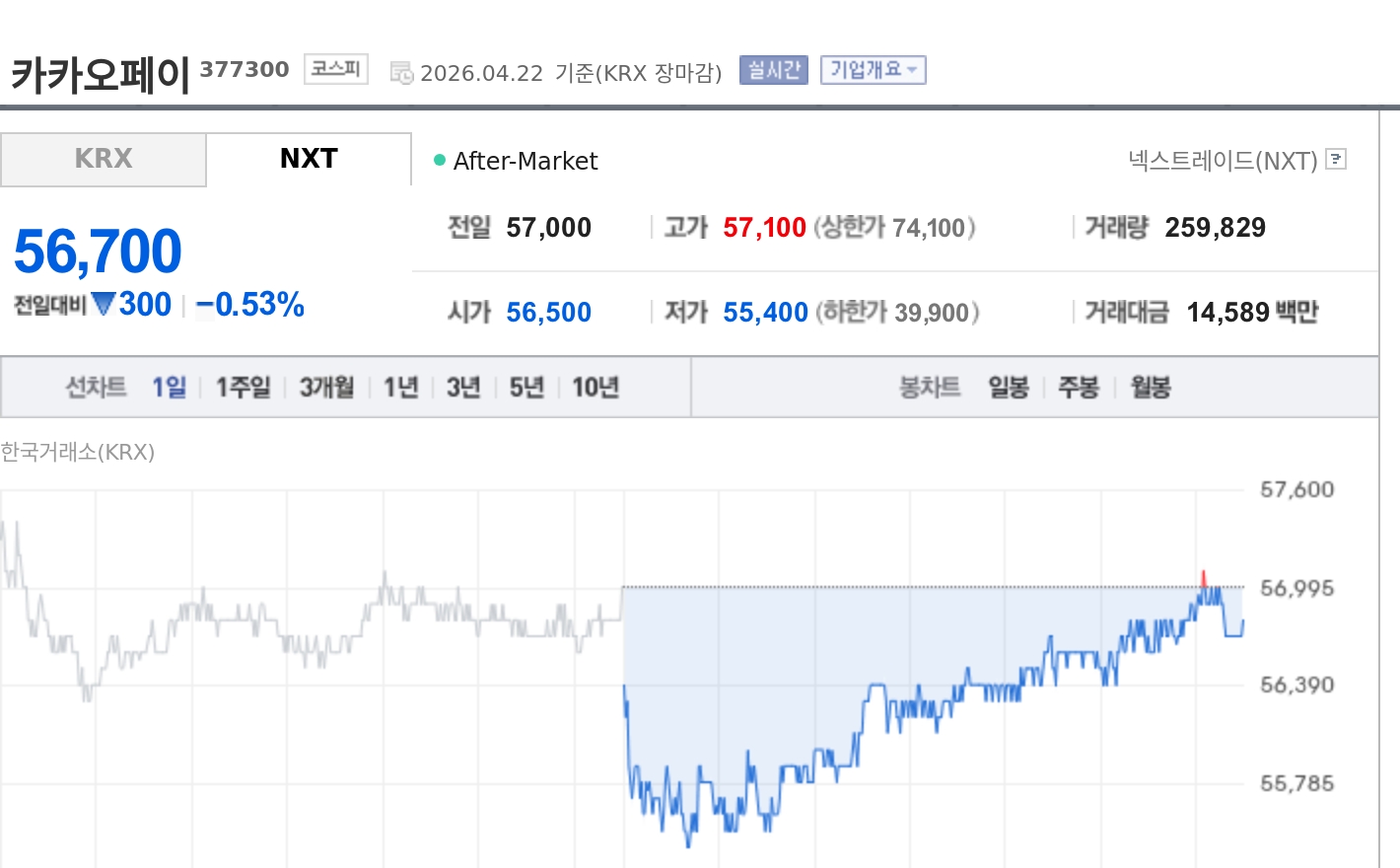Expand the 기업개요 dropdown

[873, 70]
